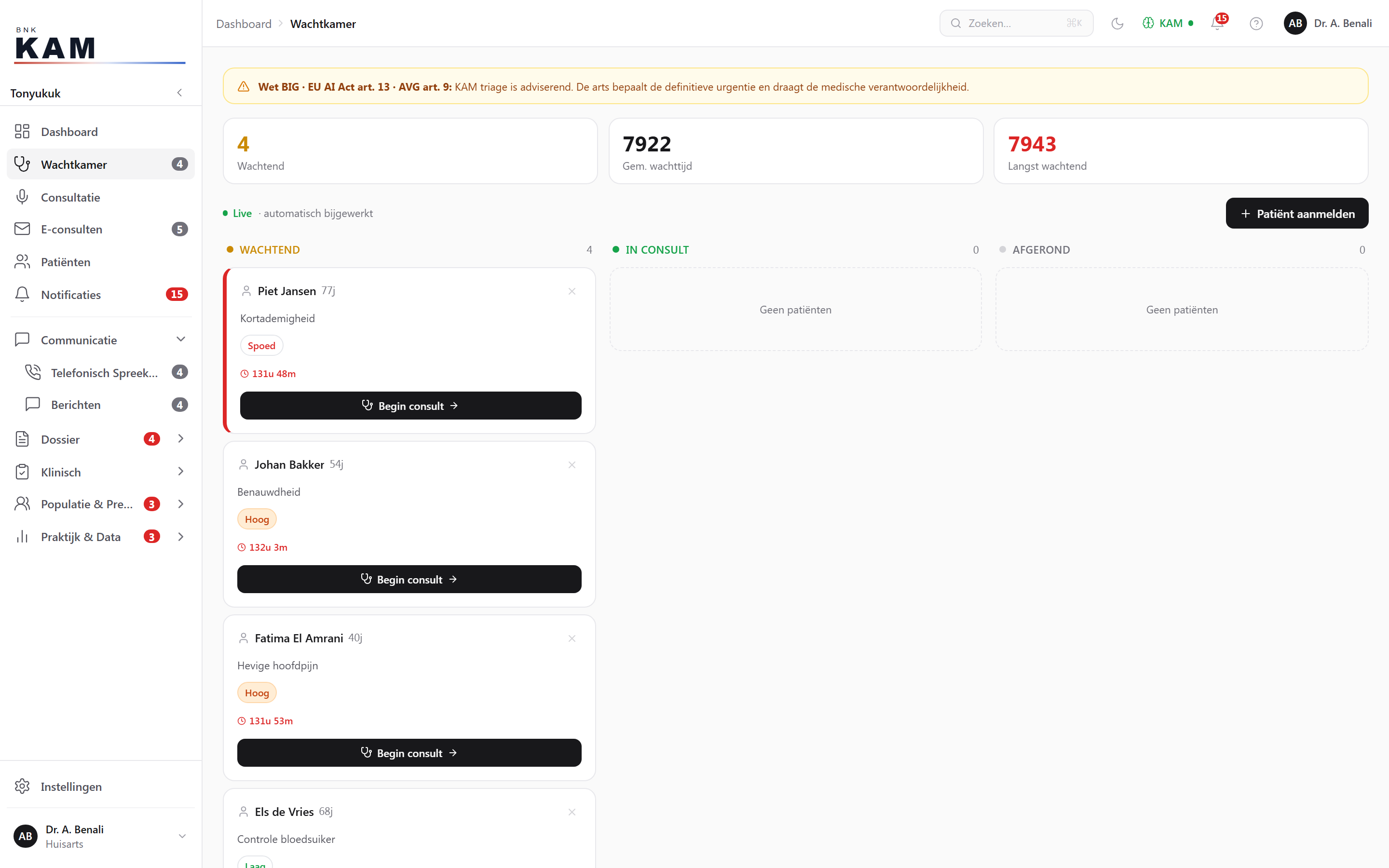Begin consult for Johan Bakker
1389x868 pixels.
click(409, 579)
